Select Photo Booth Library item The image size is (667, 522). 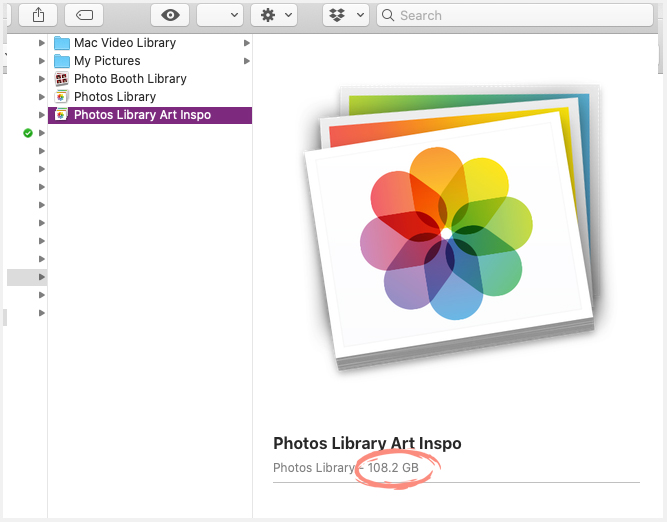[x=150, y=79]
